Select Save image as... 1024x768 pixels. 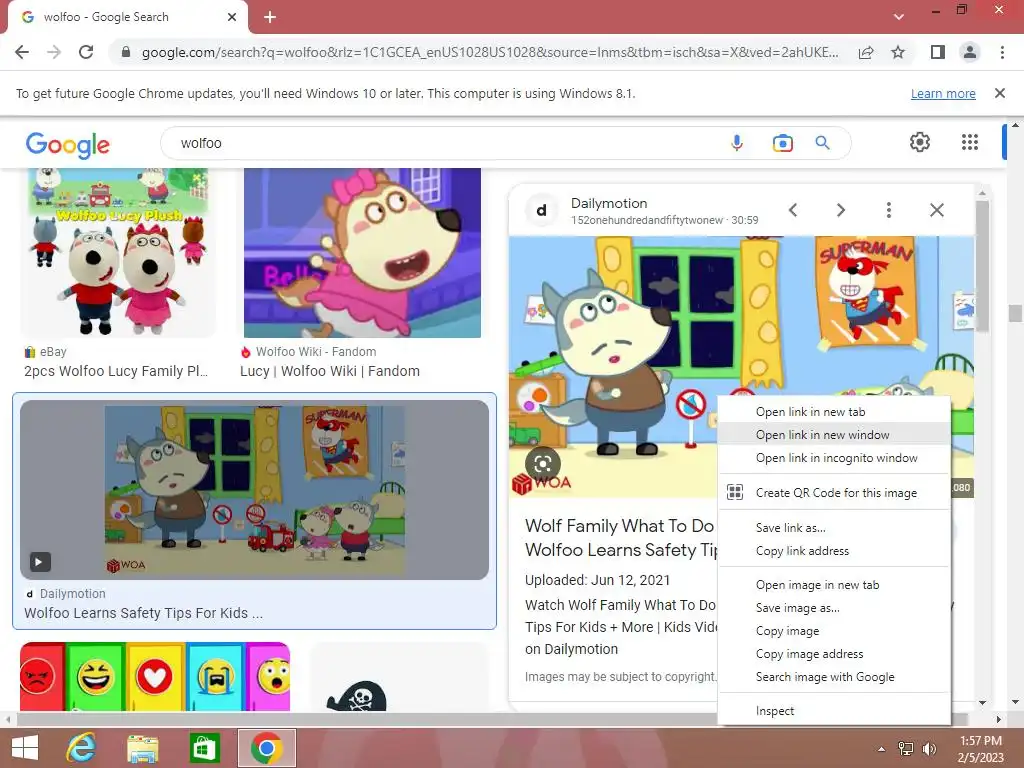coord(833,608)
